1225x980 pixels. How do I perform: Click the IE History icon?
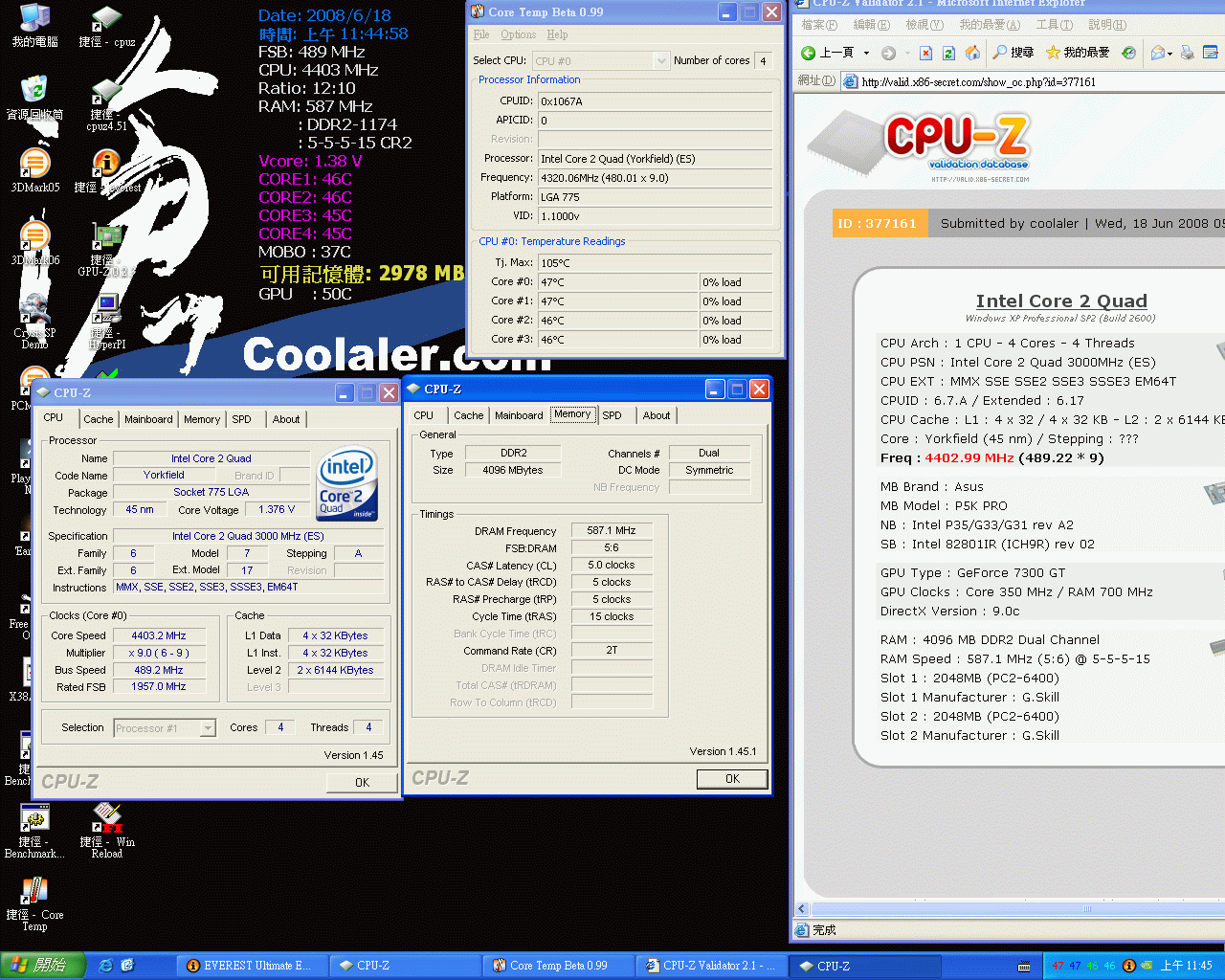pos(1129,53)
